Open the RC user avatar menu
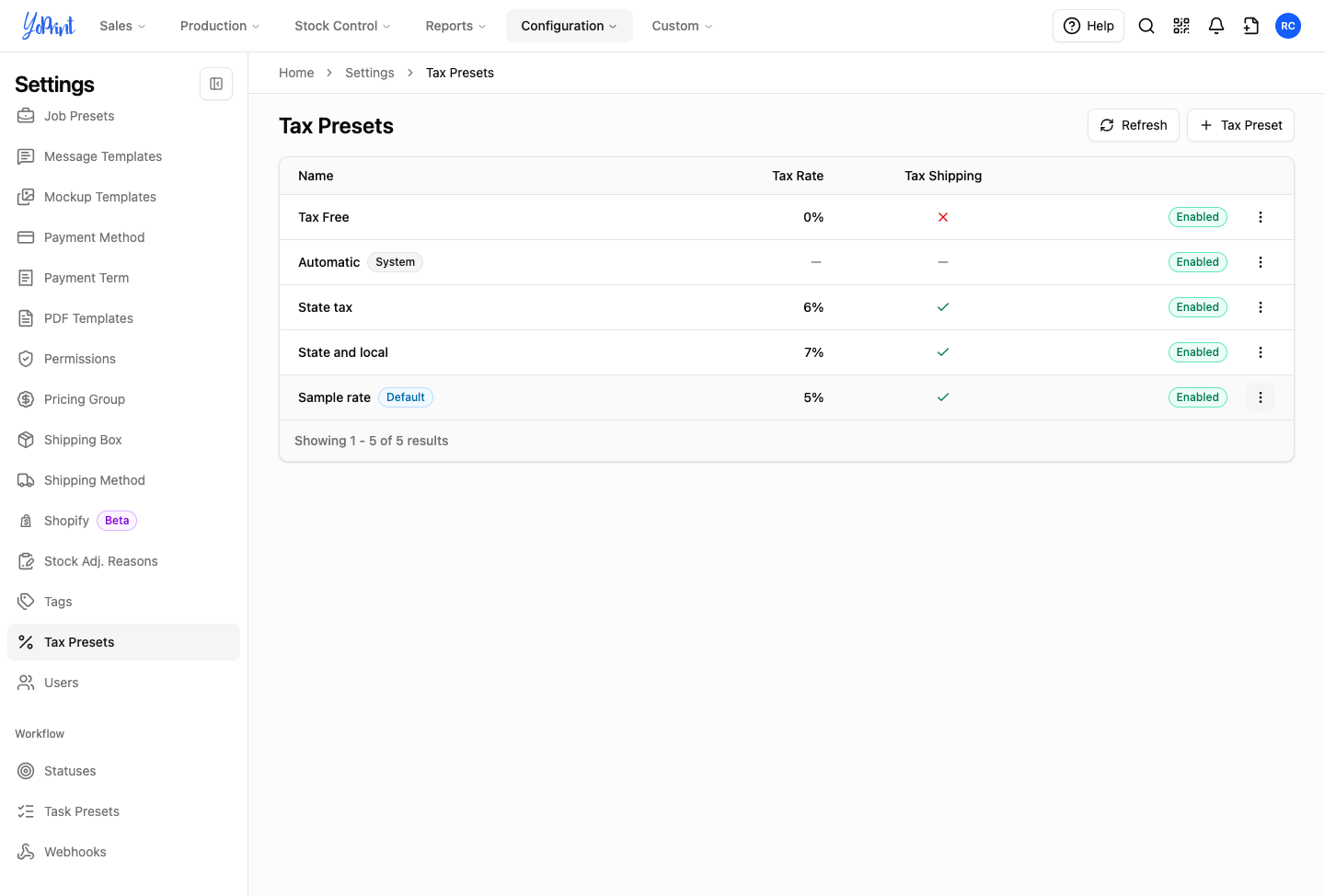The width and height of the screenshot is (1325, 896). pyautogui.click(x=1288, y=26)
